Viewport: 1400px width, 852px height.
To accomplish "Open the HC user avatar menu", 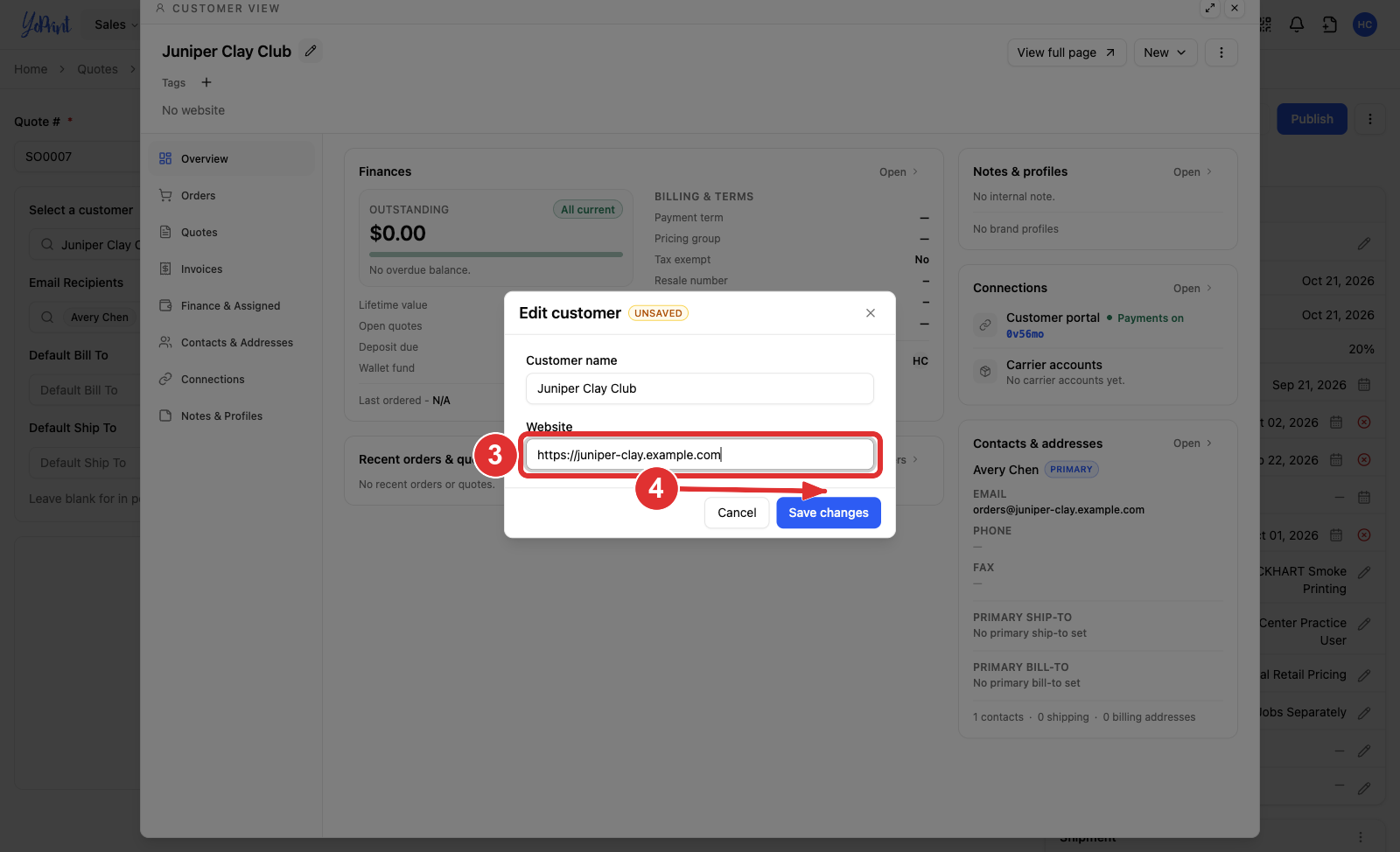I will click(1365, 24).
